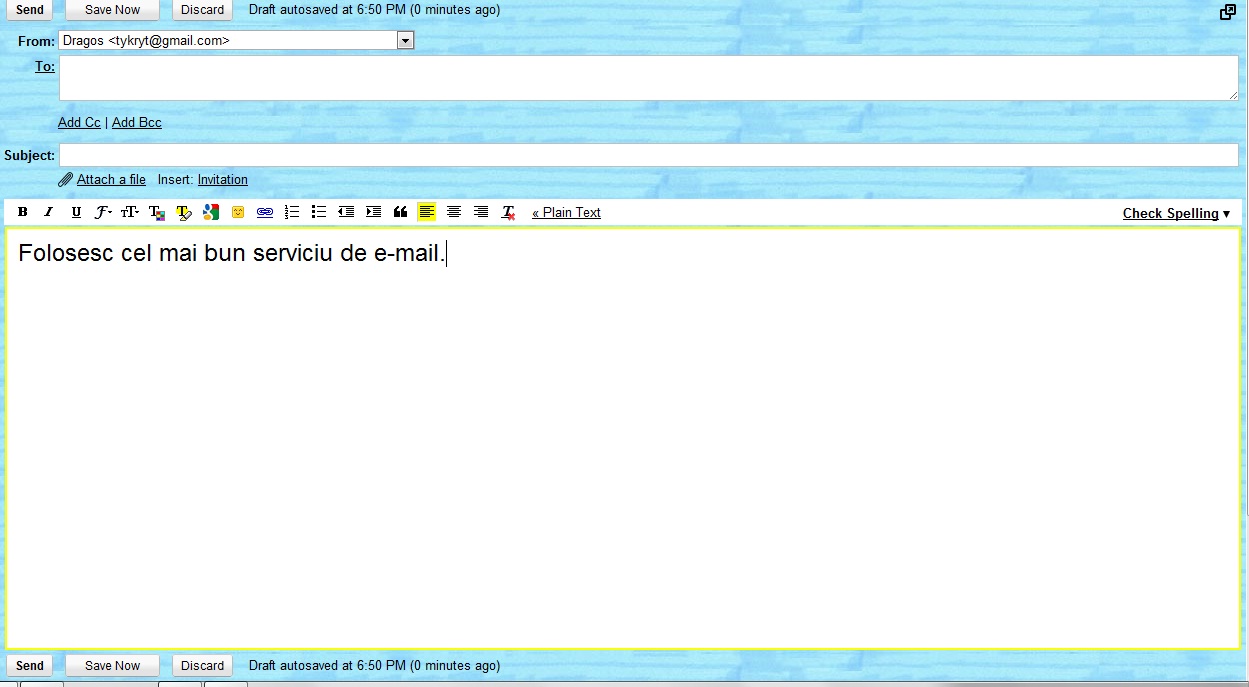1249x687 pixels.
Task: Click the top Send button
Action: pos(30,10)
